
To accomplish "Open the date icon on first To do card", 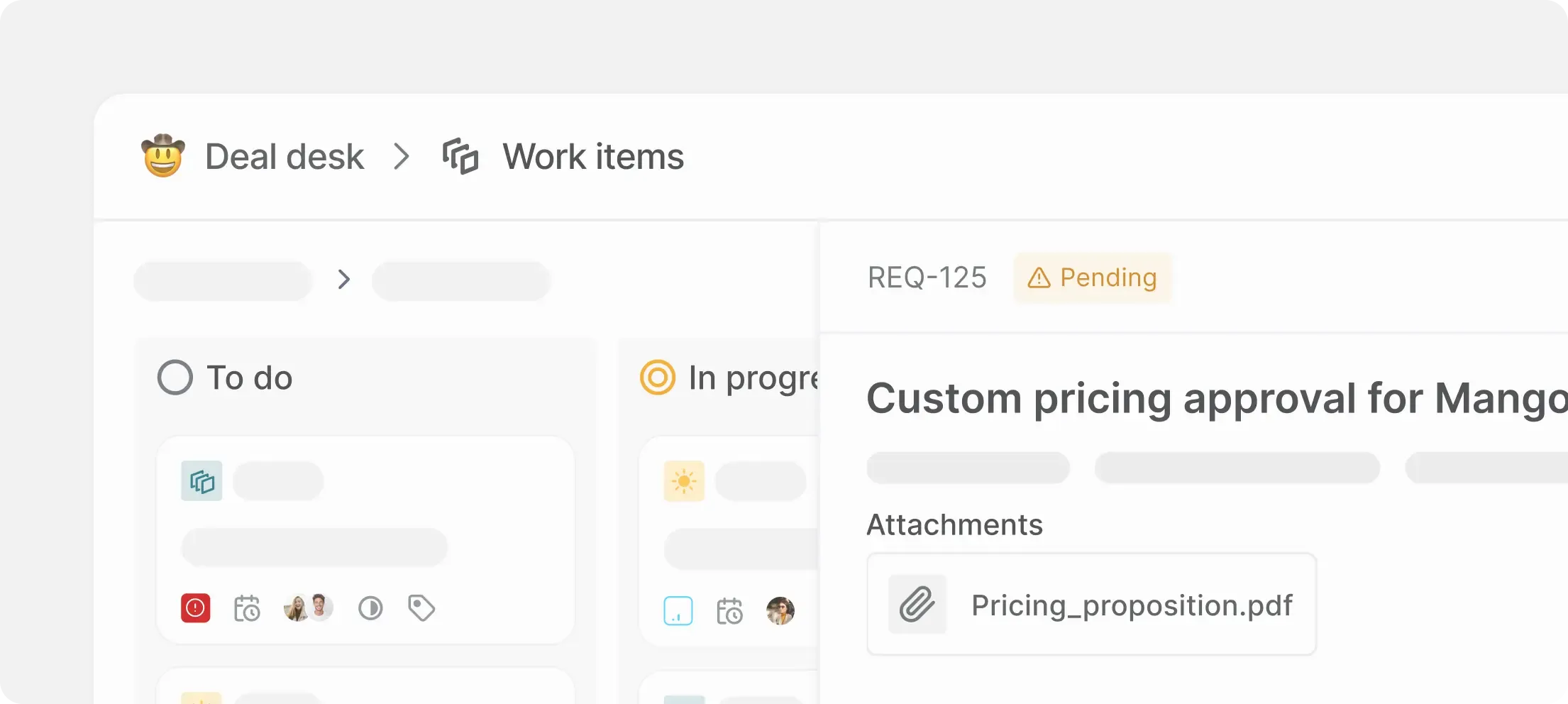I will click(247, 608).
